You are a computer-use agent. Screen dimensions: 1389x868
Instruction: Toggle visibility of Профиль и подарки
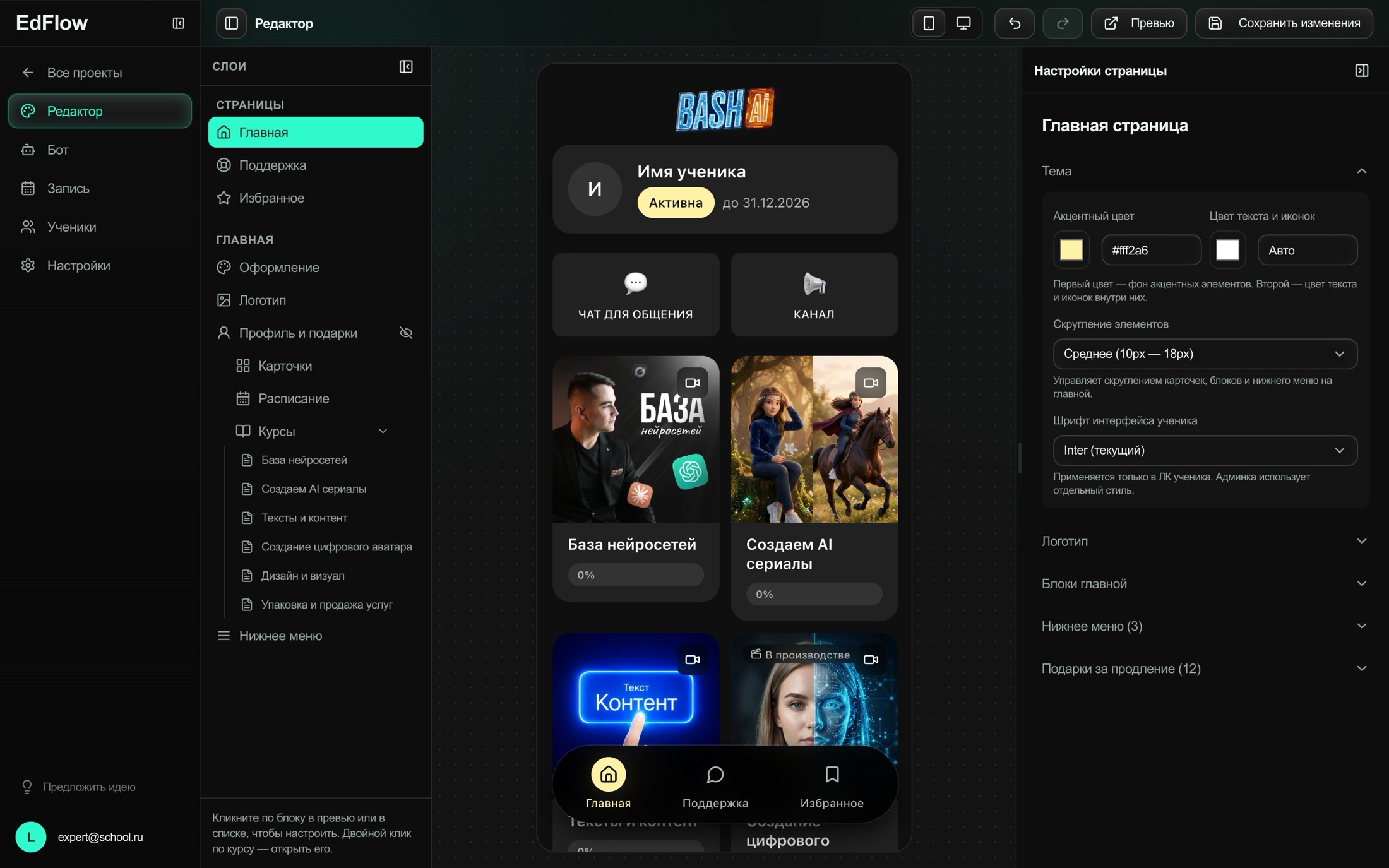(406, 333)
